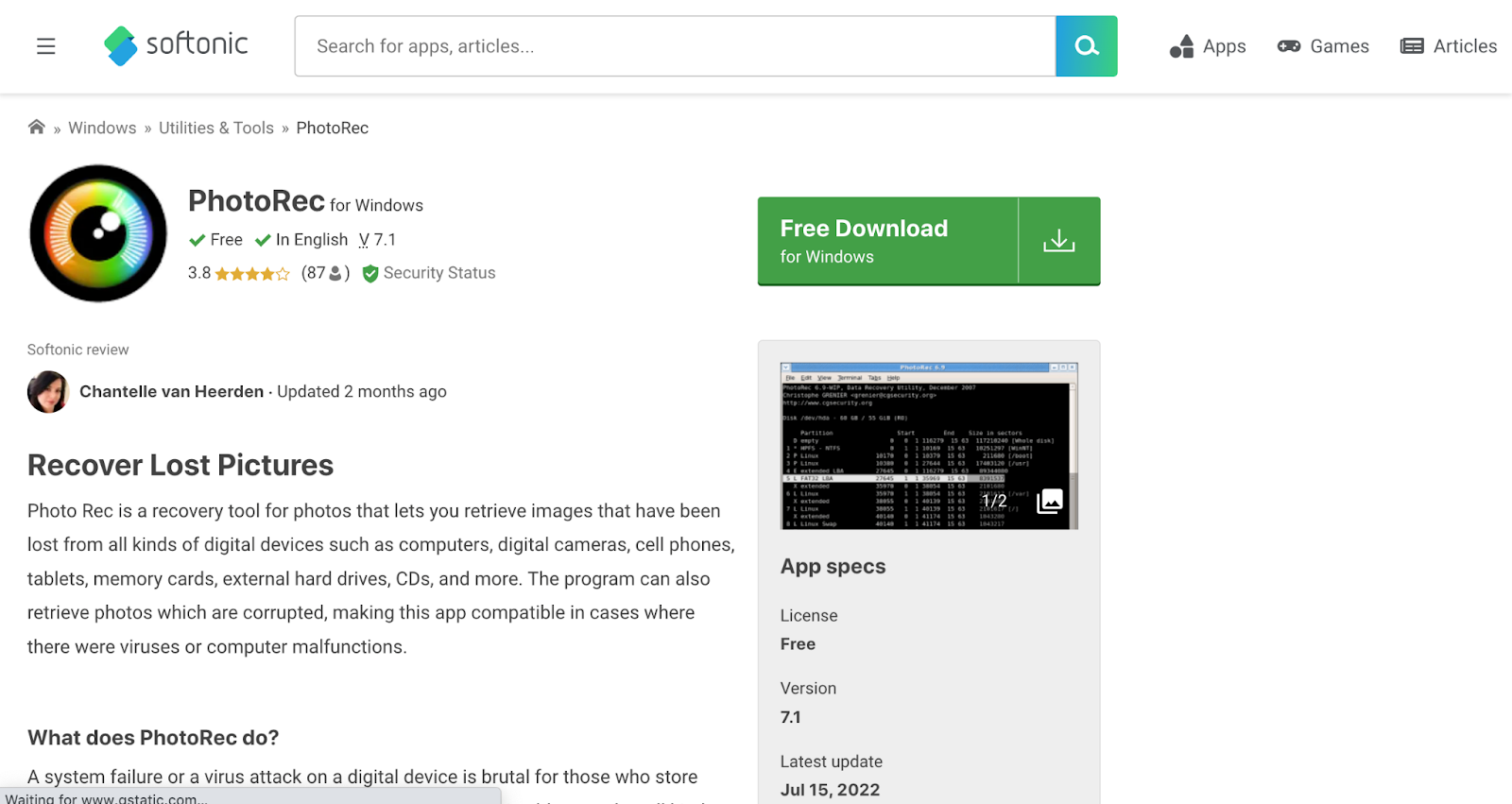Viewport: 1512px width, 804px height.
Task: Go to Utilities & Tools breadcrumb
Action: pyautogui.click(x=216, y=128)
